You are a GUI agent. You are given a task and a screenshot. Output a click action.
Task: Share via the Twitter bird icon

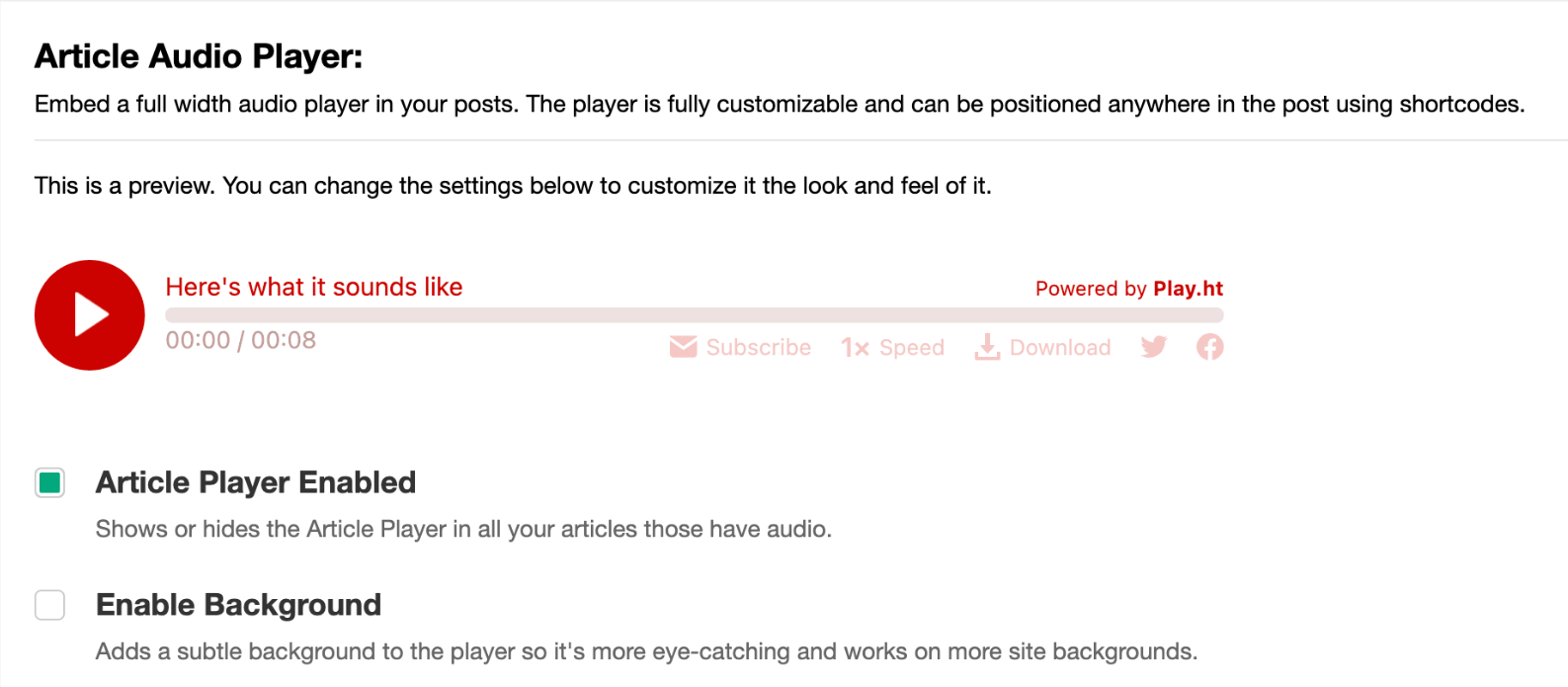coord(1153,347)
